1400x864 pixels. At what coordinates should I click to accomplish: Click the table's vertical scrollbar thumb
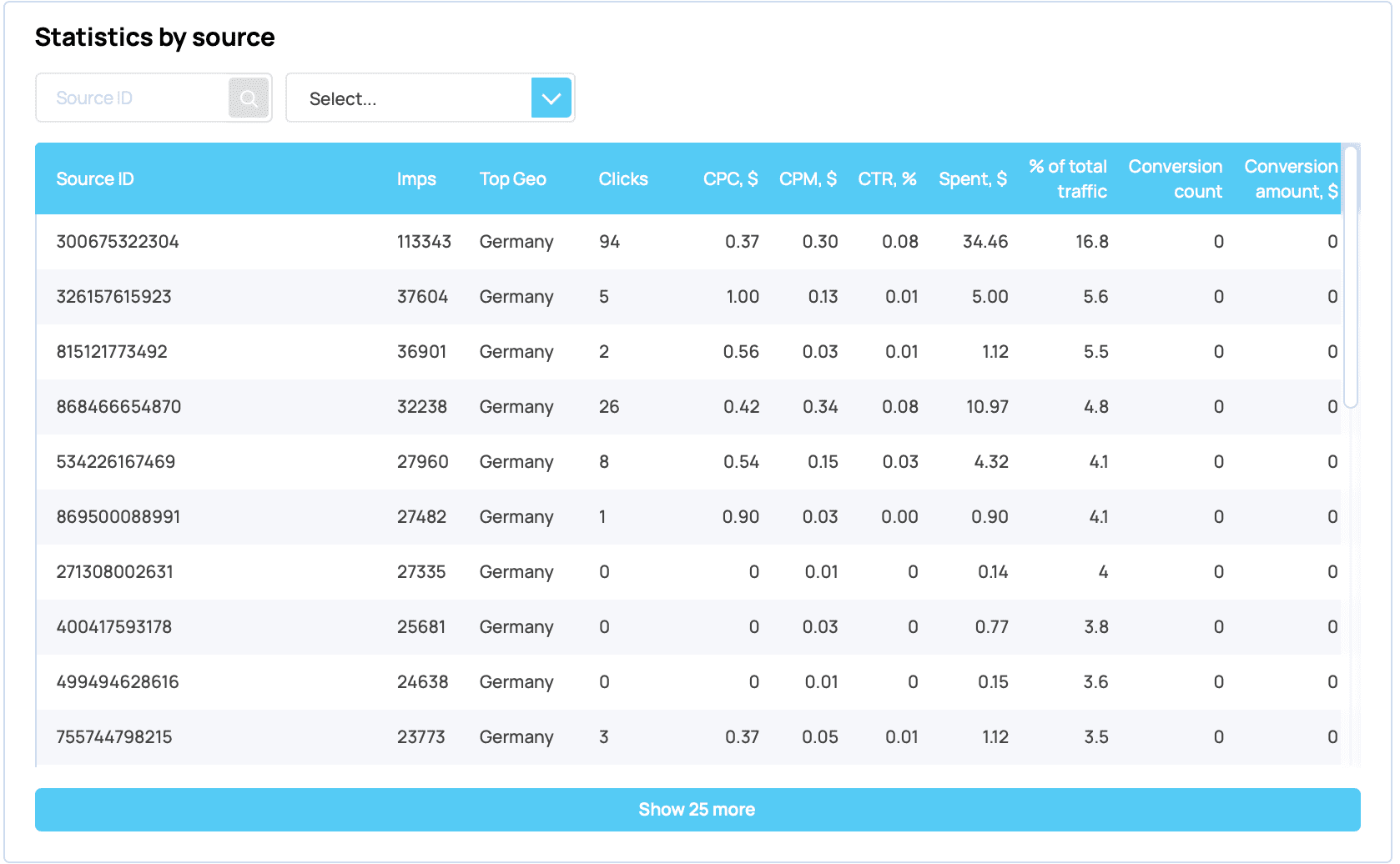click(1351, 275)
